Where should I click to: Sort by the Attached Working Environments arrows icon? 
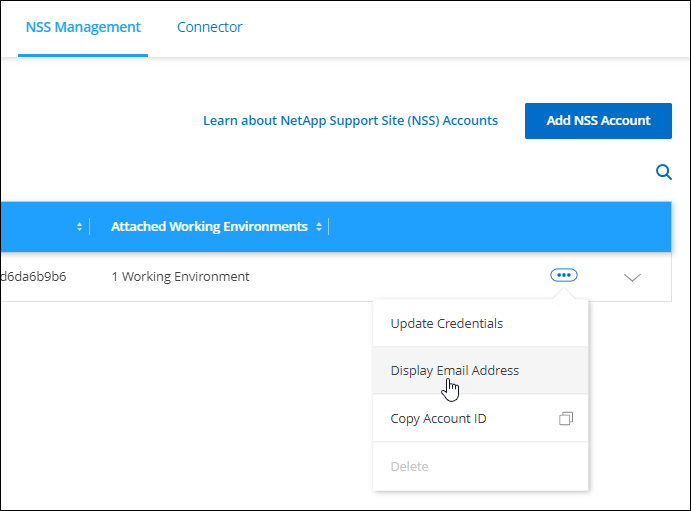(319, 227)
